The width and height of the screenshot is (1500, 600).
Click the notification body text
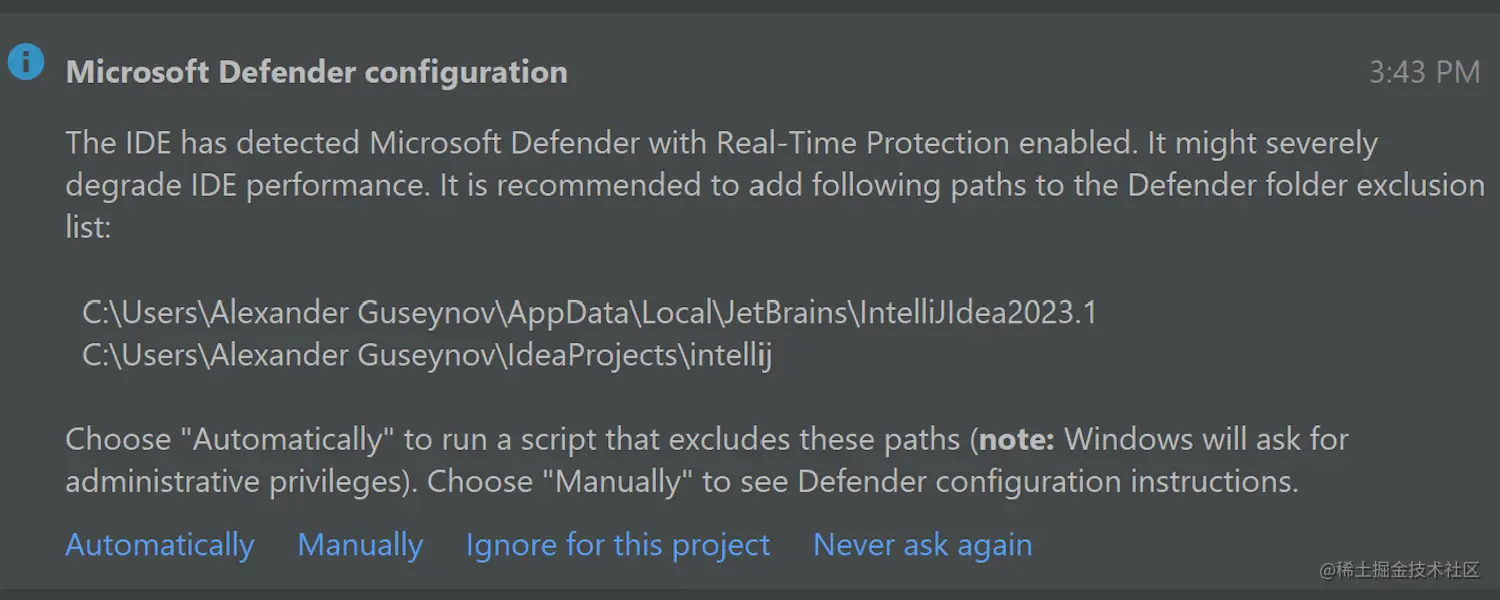[x=700, y=184]
